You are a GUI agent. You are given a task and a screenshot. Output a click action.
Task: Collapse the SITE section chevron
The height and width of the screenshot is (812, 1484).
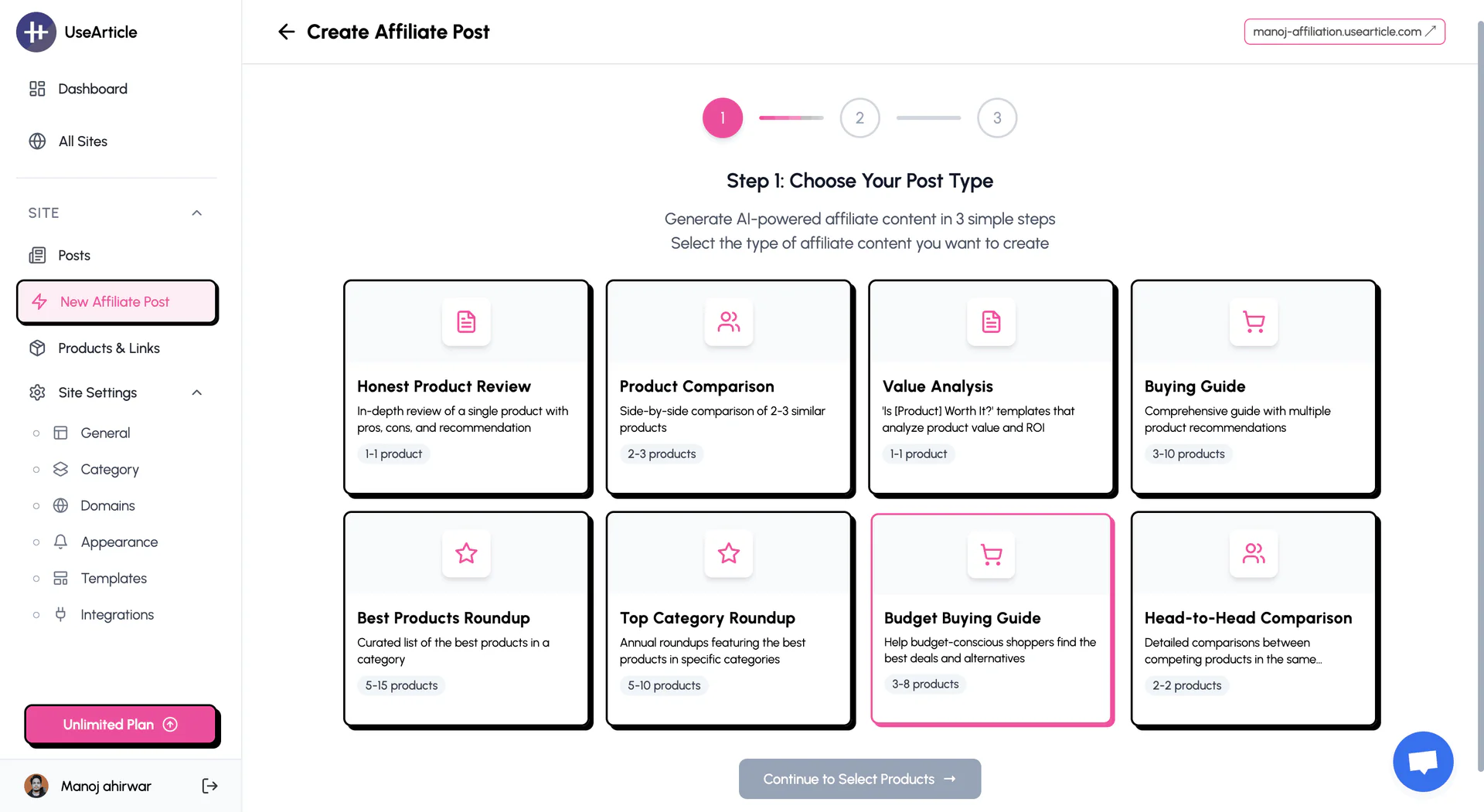point(197,212)
